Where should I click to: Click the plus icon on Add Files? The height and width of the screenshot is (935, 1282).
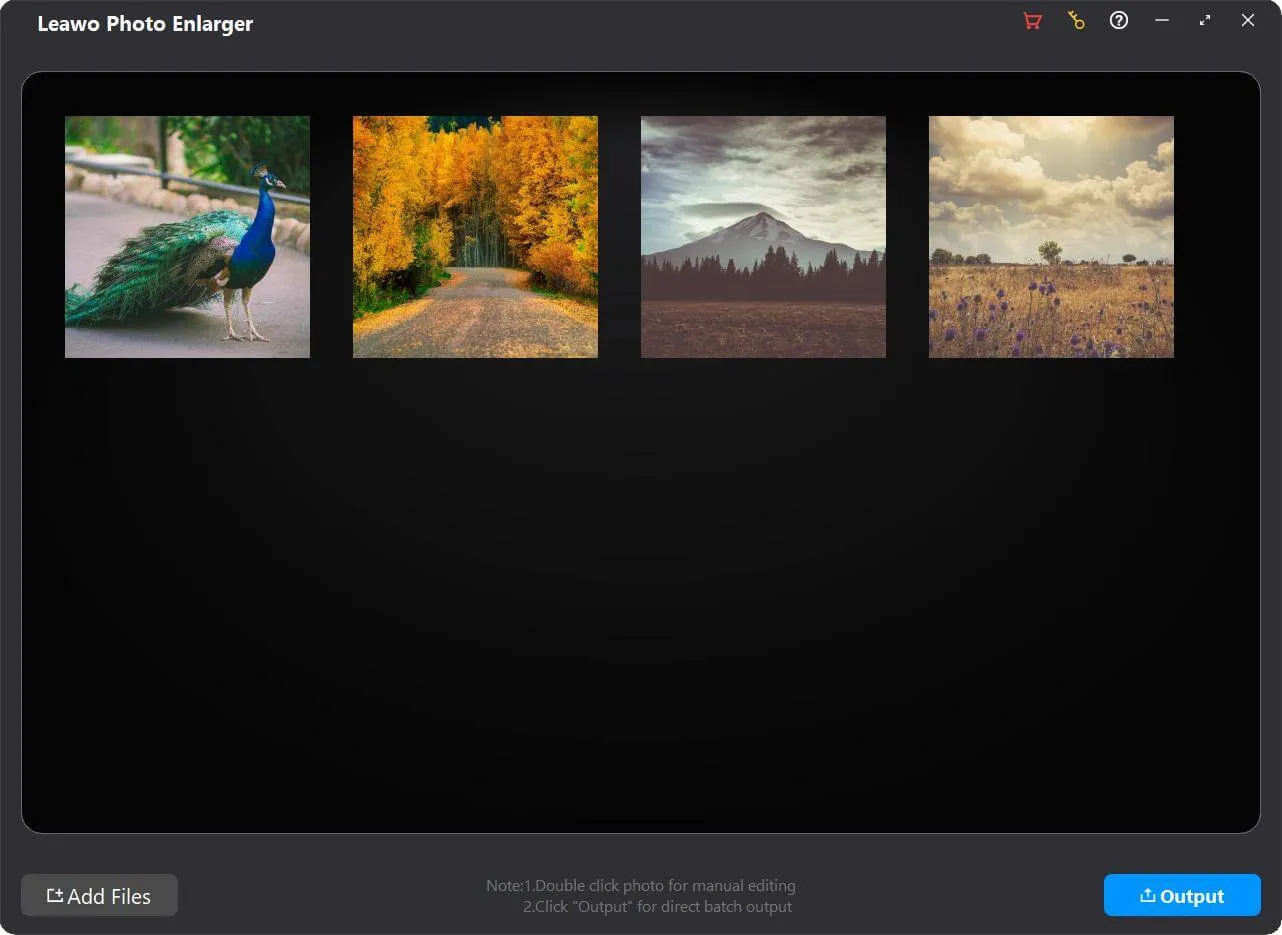pyautogui.click(x=55, y=895)
